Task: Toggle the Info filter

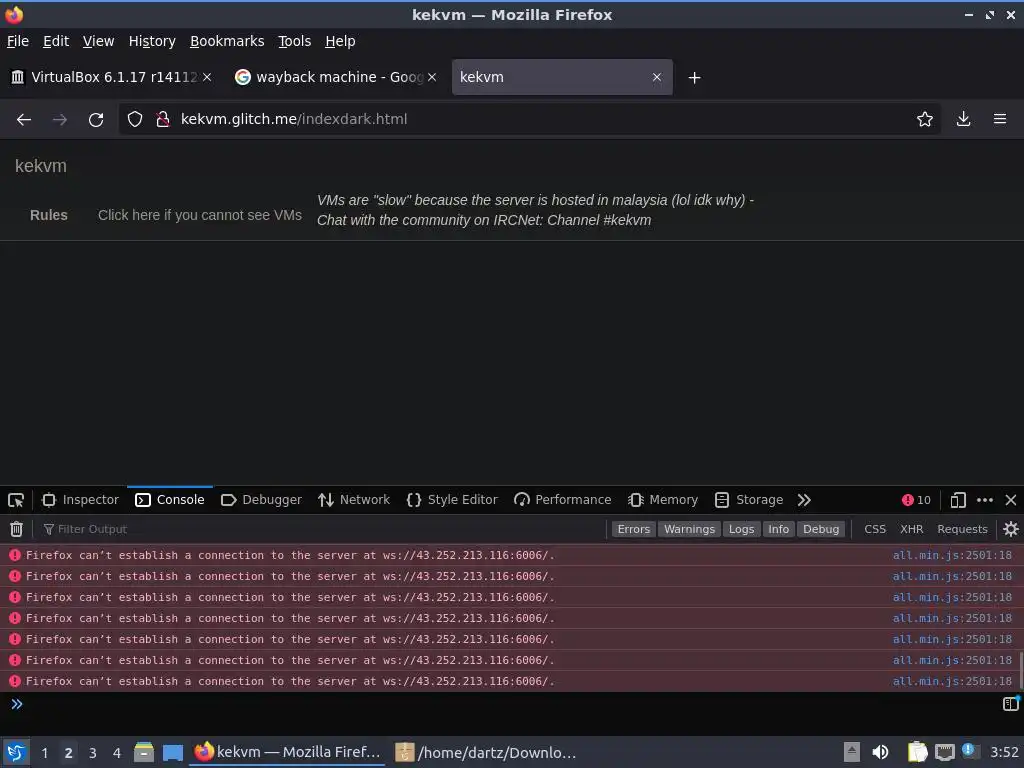Action: coord(778,529)
